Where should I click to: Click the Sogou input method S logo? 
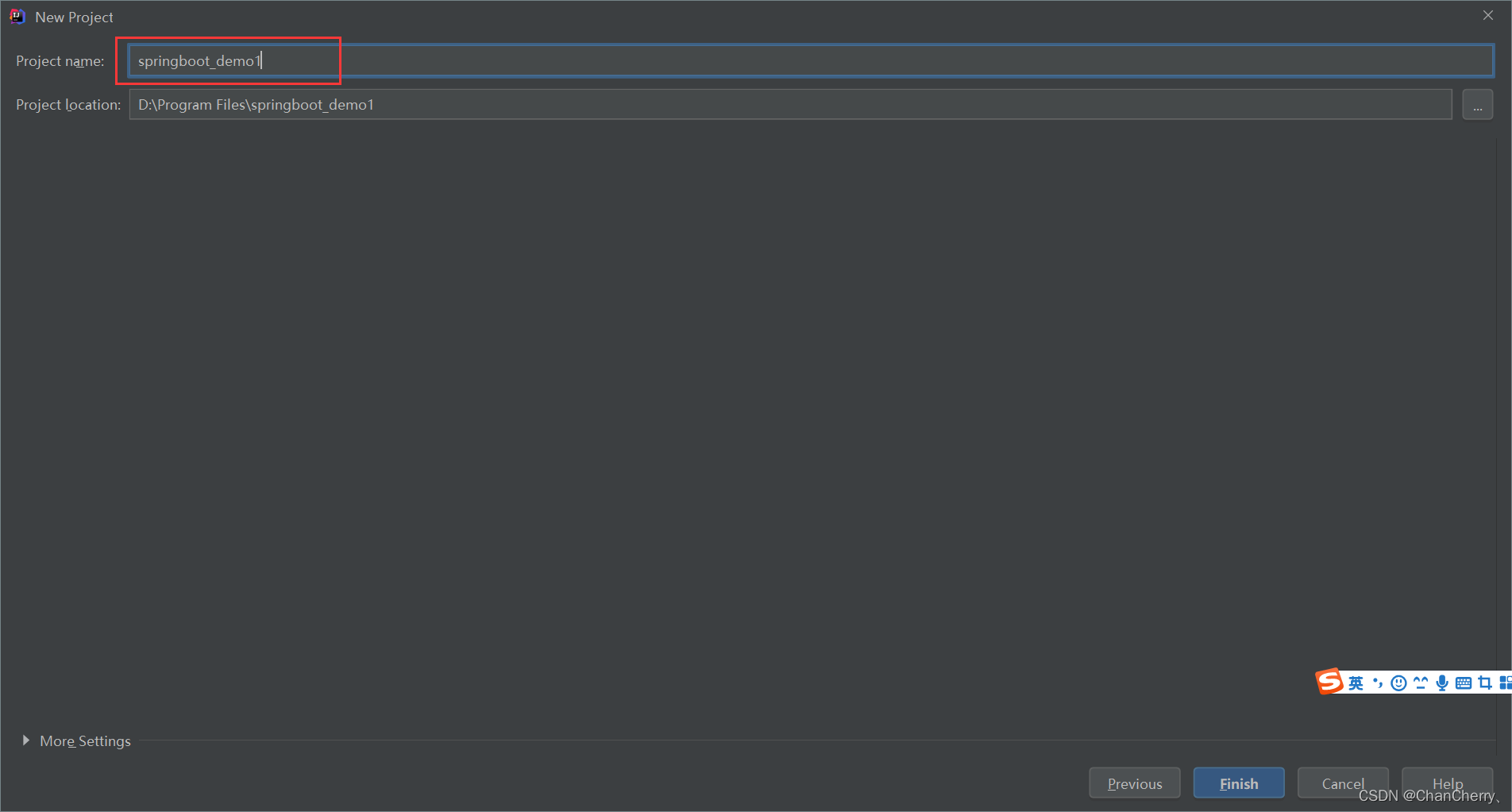tap(1330, 682)
